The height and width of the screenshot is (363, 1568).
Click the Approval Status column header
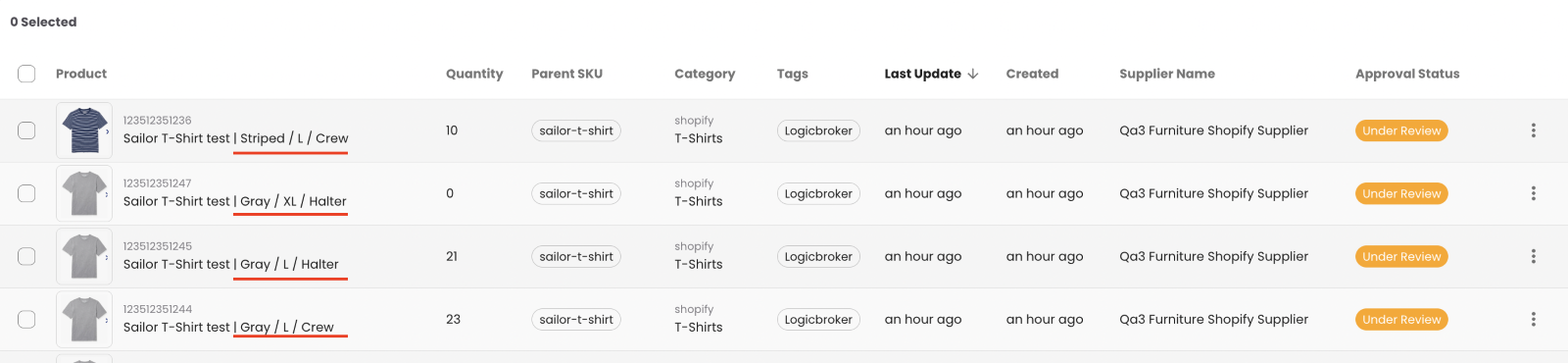pyautogui.click(x=1407, y=74)
